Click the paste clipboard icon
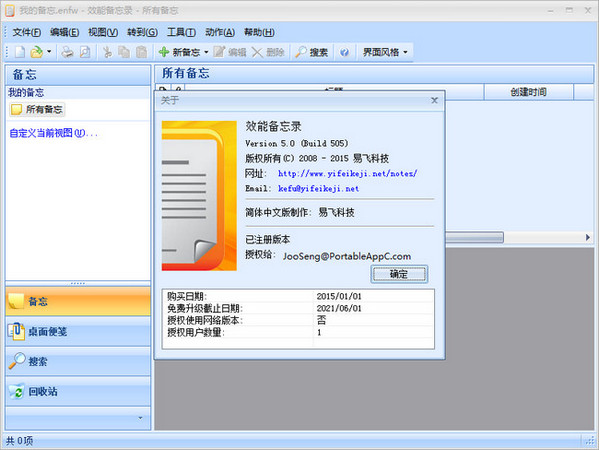 tap(141, 52)
